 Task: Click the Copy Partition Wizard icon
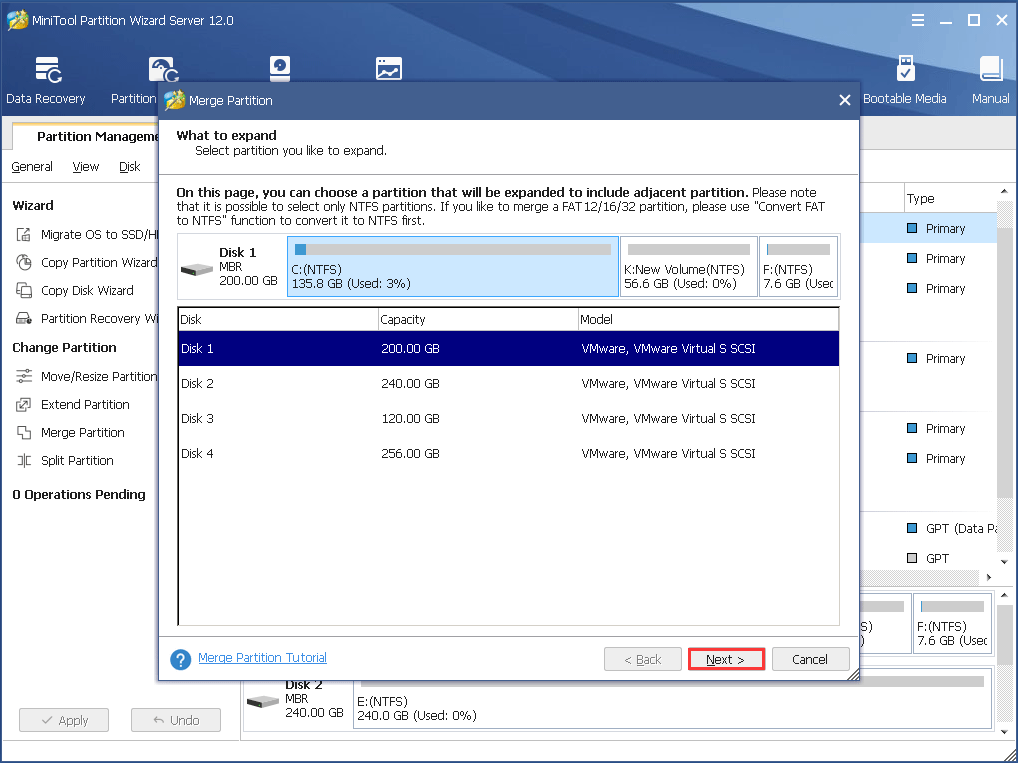click(24, 262)
